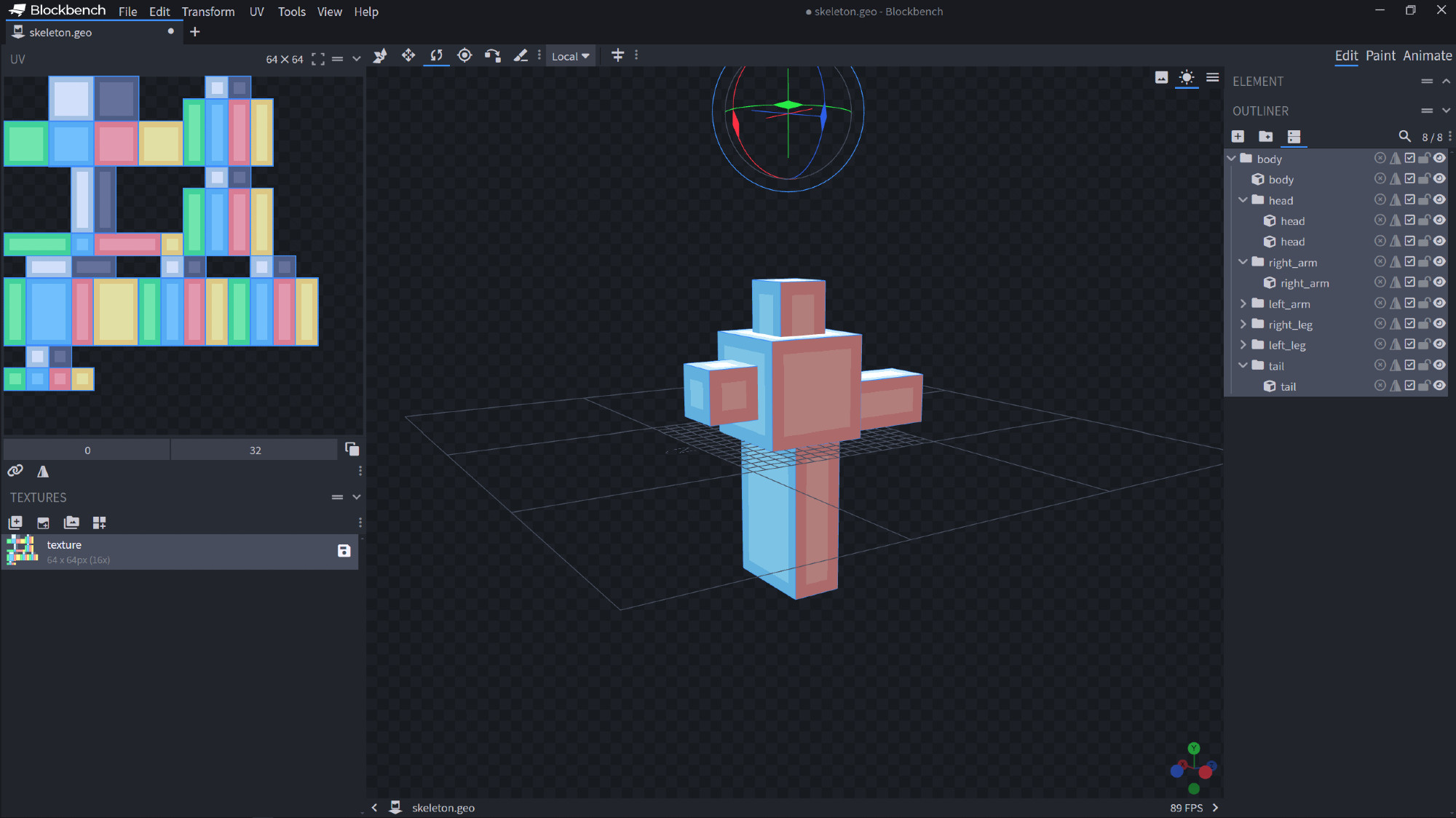
Task: Open the outliner search magnifier
Action: point(1404,136)
